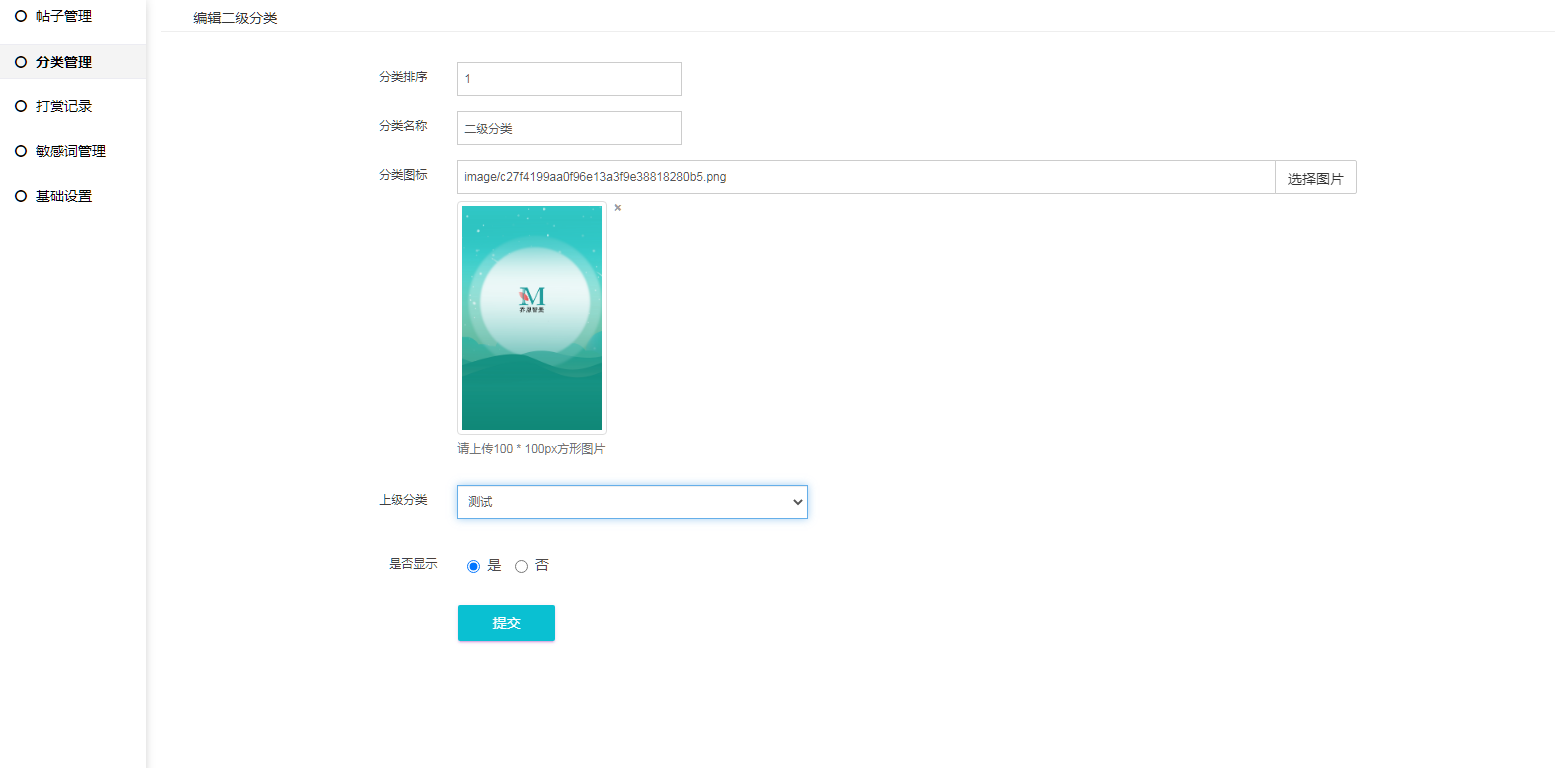The width and height of the screenshot is (1555, 768).
Task: Click the 否 text label next to radio
Action: (542, 565)
